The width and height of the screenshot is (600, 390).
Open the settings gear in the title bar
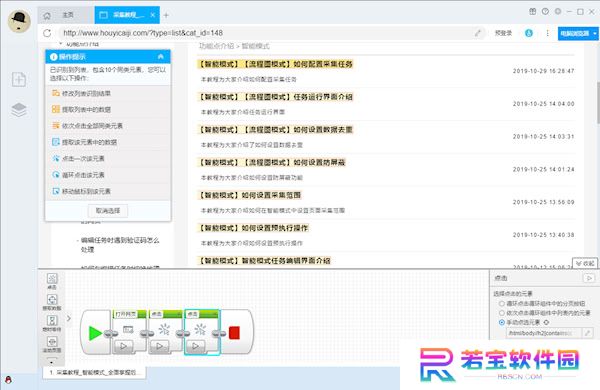[558, 11]
